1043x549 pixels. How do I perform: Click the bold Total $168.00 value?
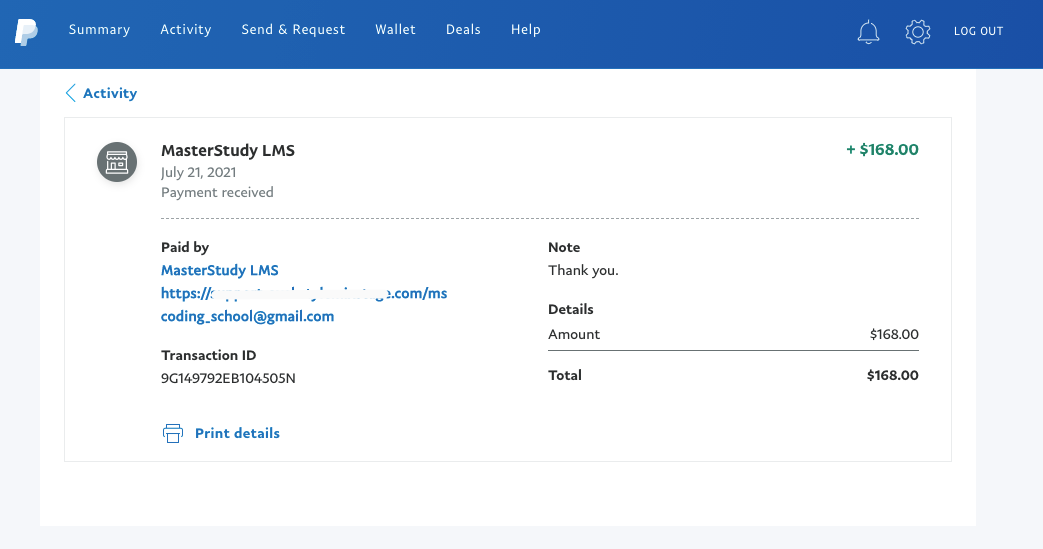893,375
